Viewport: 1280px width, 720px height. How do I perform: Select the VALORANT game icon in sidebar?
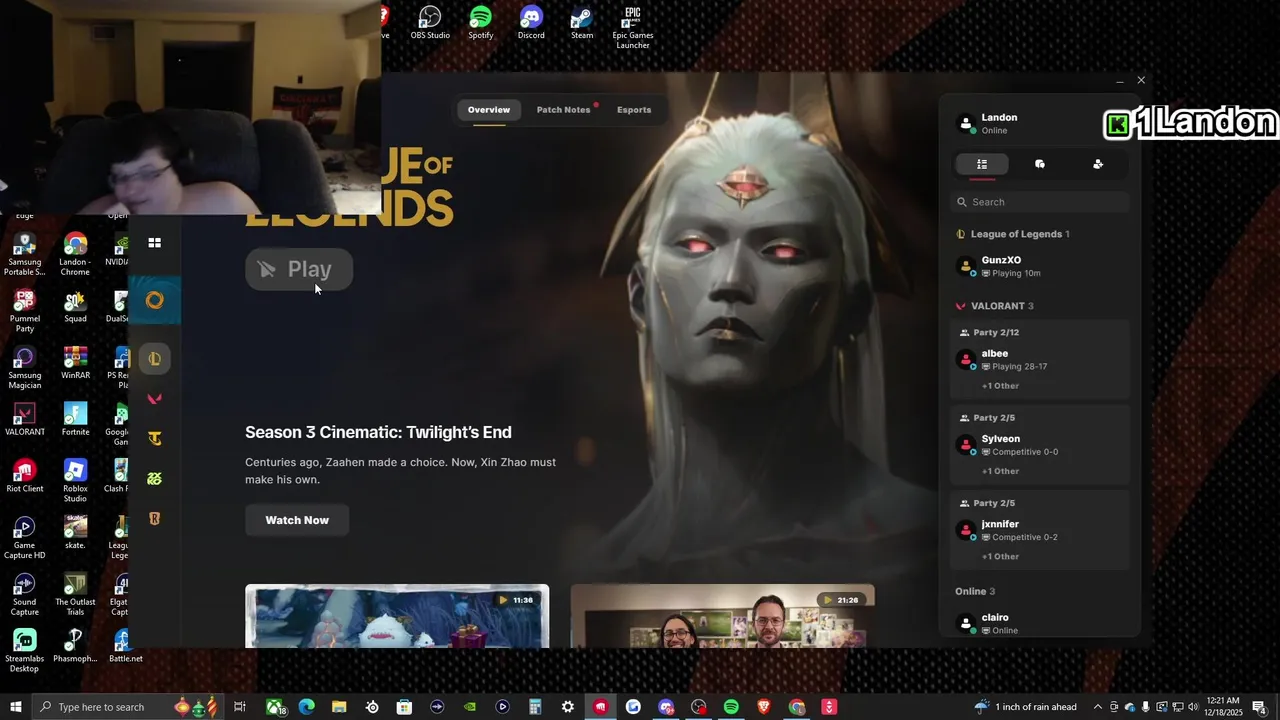tap(155, 399)
